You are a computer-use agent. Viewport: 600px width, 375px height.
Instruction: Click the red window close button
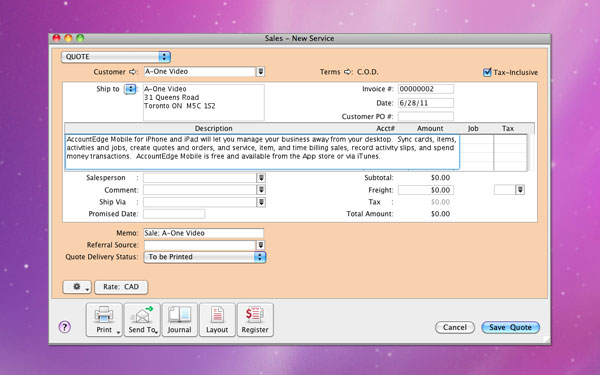tap(57, 38)
